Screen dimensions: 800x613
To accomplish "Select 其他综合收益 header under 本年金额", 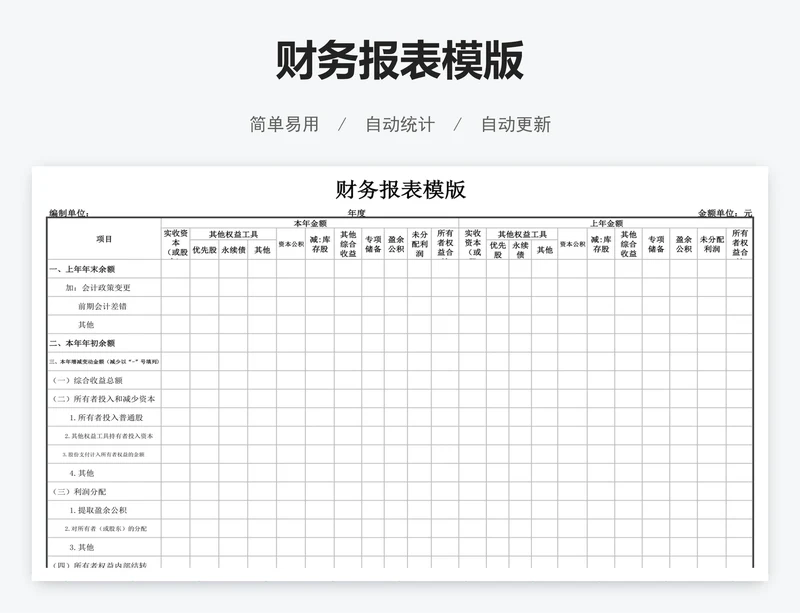I will pyautogui.click(x=348, y=244).
